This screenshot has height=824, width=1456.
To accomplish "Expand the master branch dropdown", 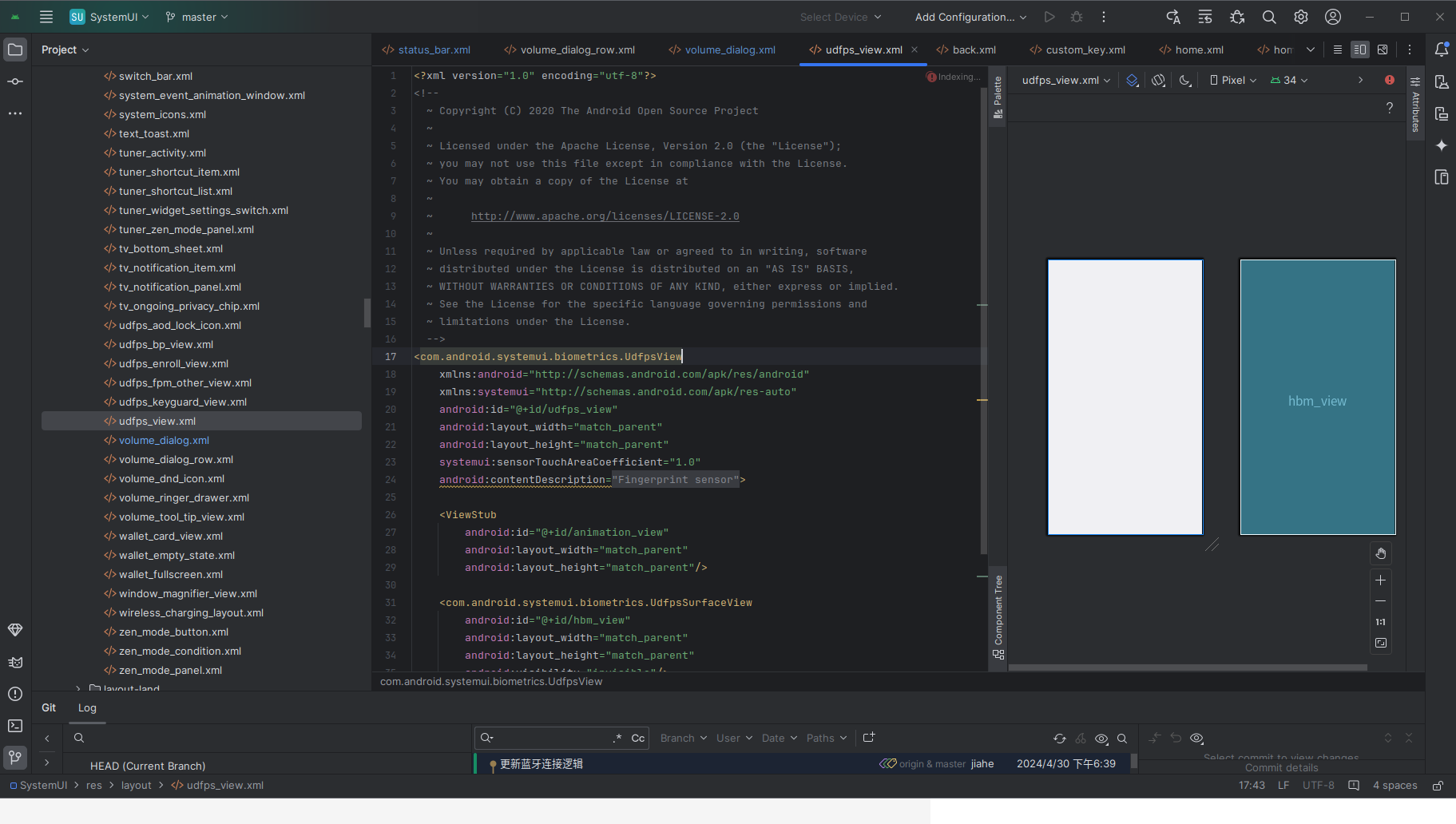I will (x=196, y=16).
